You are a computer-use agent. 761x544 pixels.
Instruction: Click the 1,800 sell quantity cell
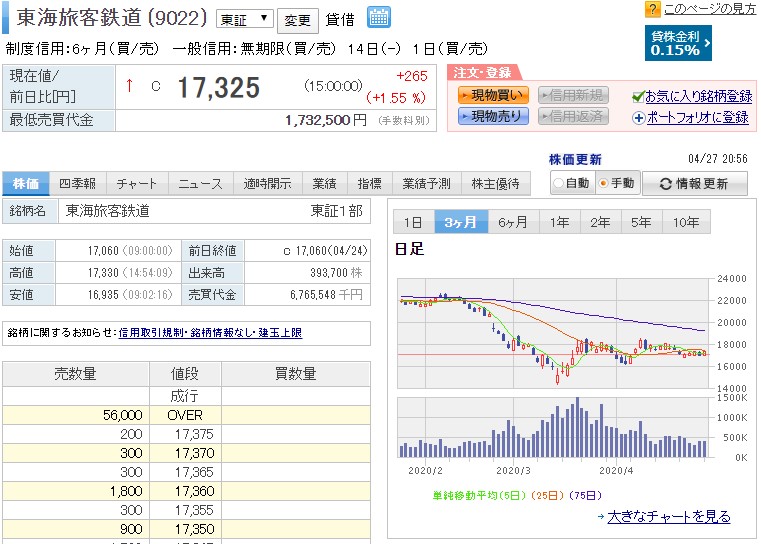(76, 491)
